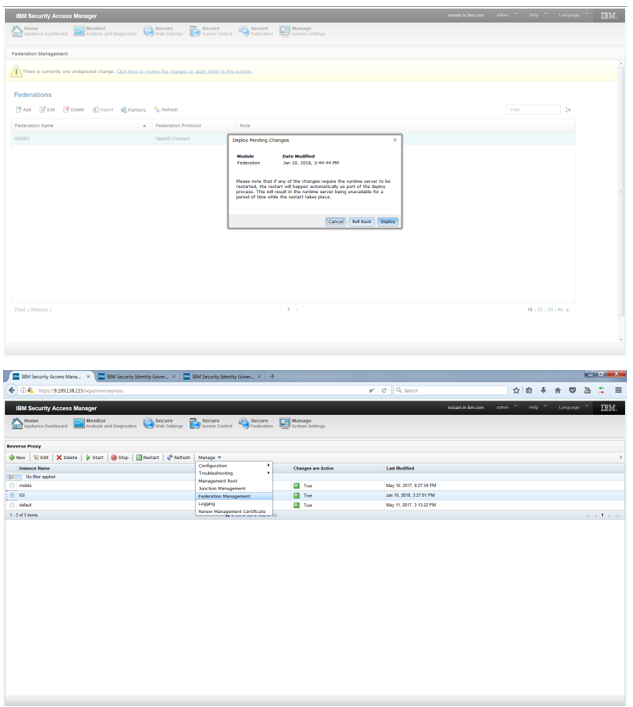633x707 pixels.
Task: Open a new browser tab with the plus button
Action: (x=272, y=376)
